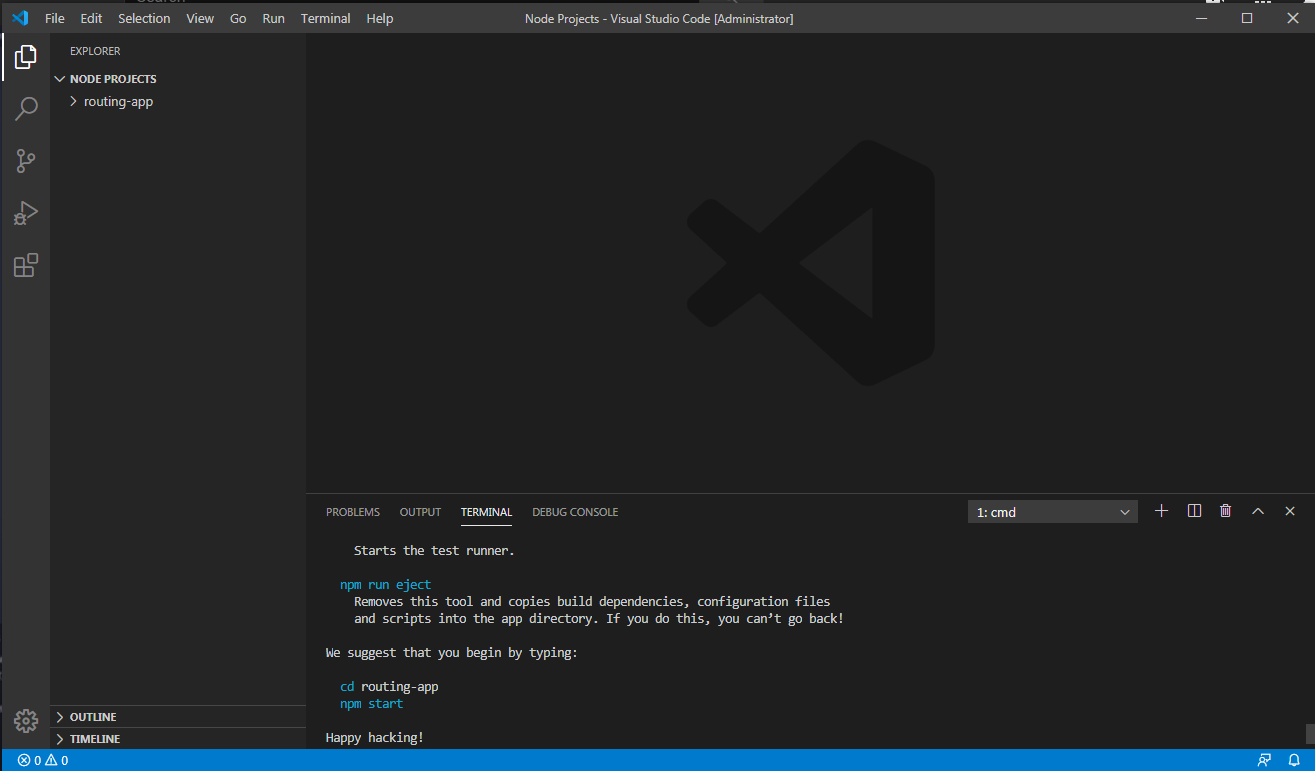
Task: Collapse the Node Projects section
Action: (113, 79)
